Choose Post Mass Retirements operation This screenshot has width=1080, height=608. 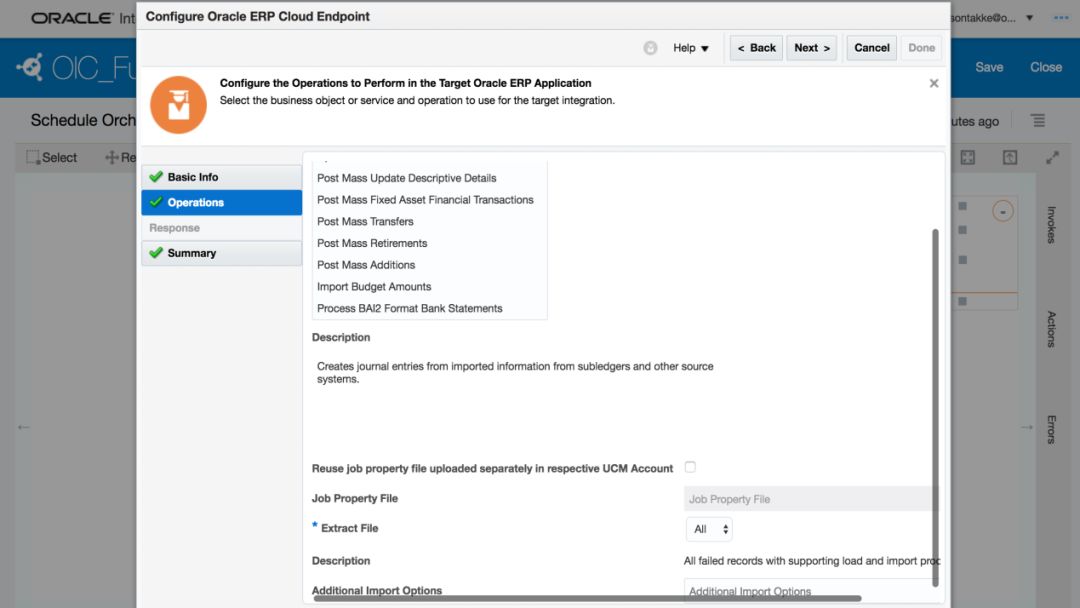372,243
